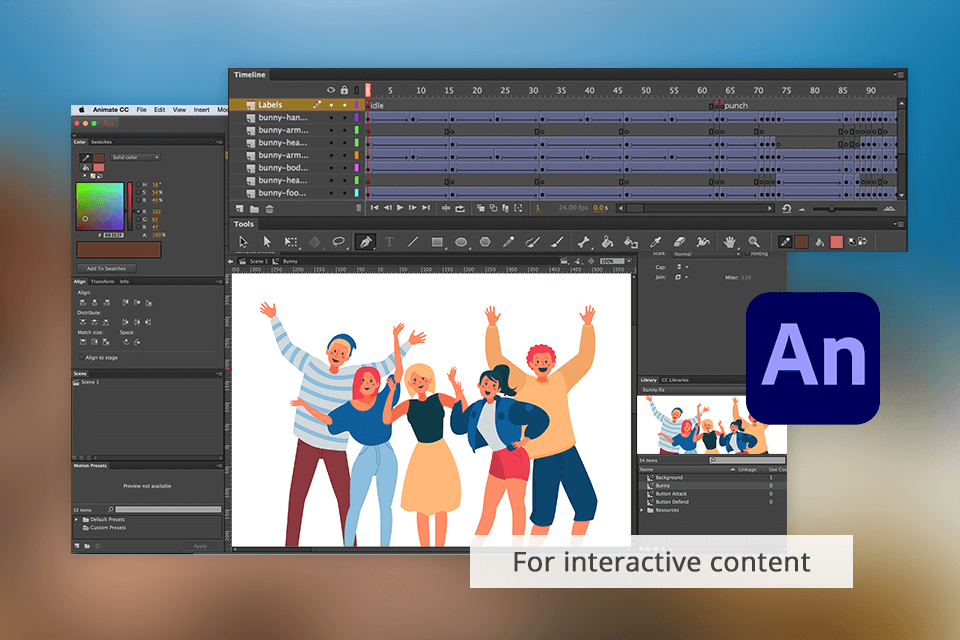Toggle visibility dot of Labels layer
Image resolution: width=960 pixels, height=640 pixels.
[331, 105]
